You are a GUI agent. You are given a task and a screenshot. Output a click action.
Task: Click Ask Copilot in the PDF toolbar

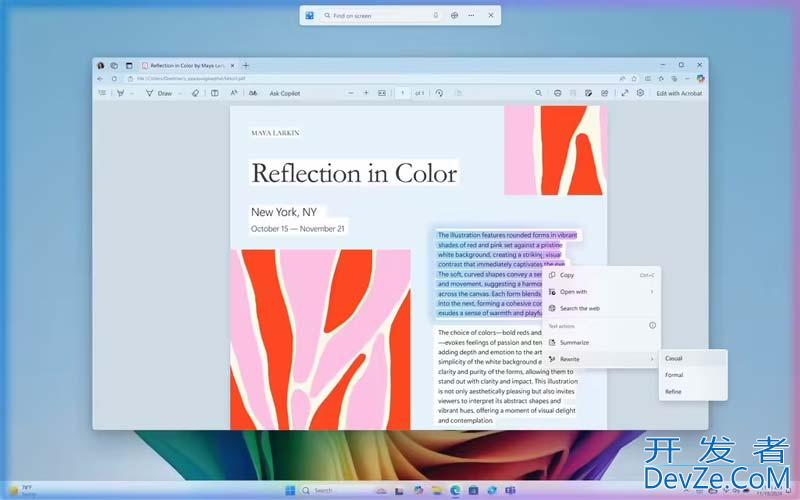point(285,93)
